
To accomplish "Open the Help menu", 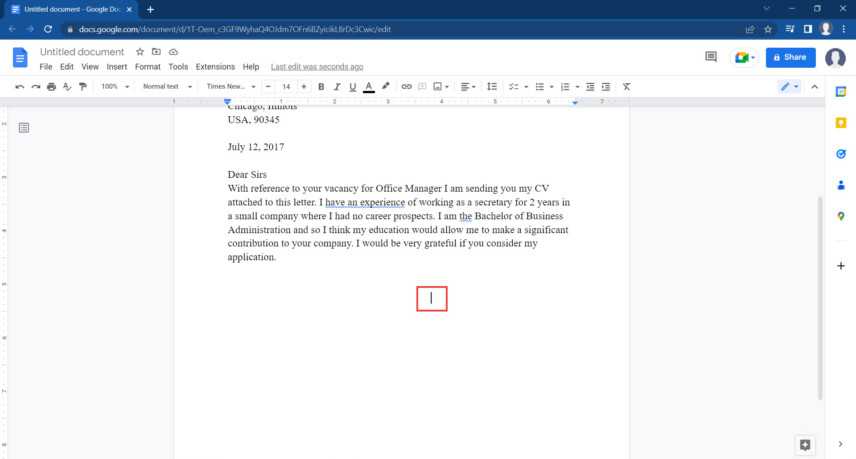I will (251, 67).
